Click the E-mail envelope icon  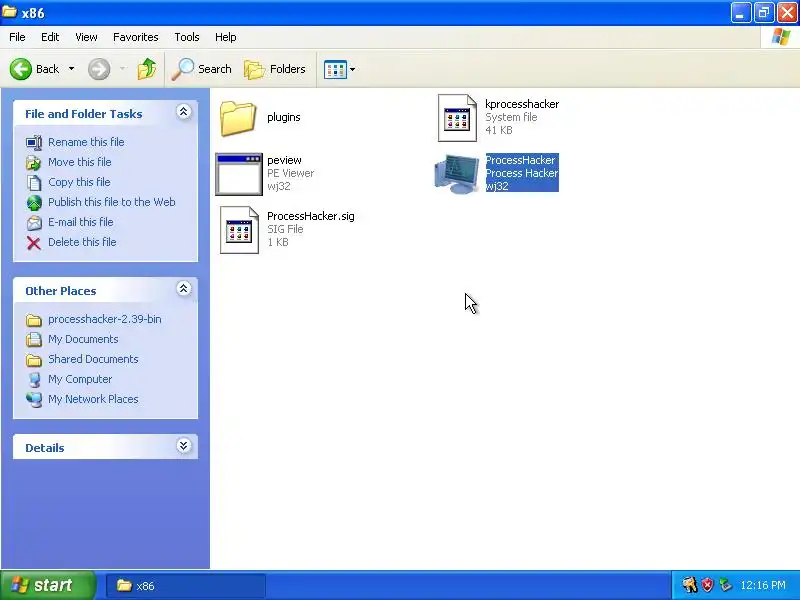coord(34,222)
